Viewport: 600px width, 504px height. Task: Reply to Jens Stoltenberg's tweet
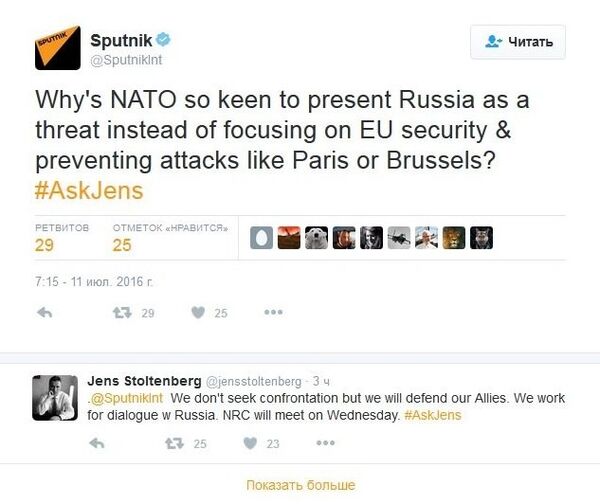[97, 443]
